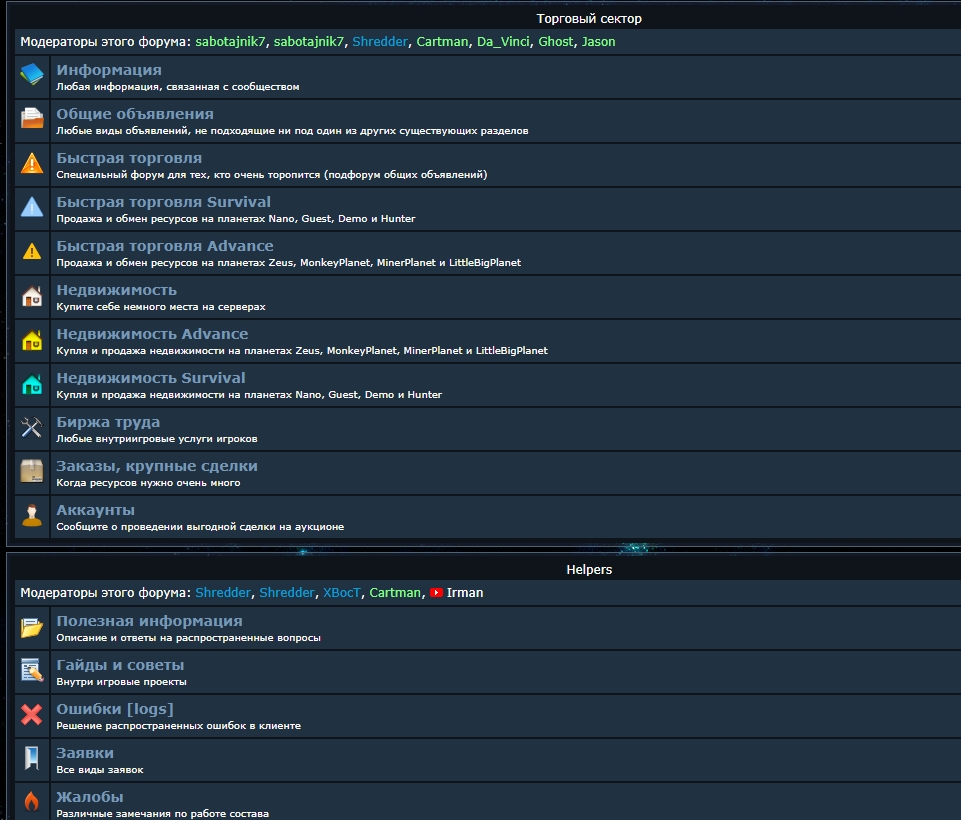Open the Быстрая торговля Advance forum
The image size is (961, 820).
tap(164, 246)
